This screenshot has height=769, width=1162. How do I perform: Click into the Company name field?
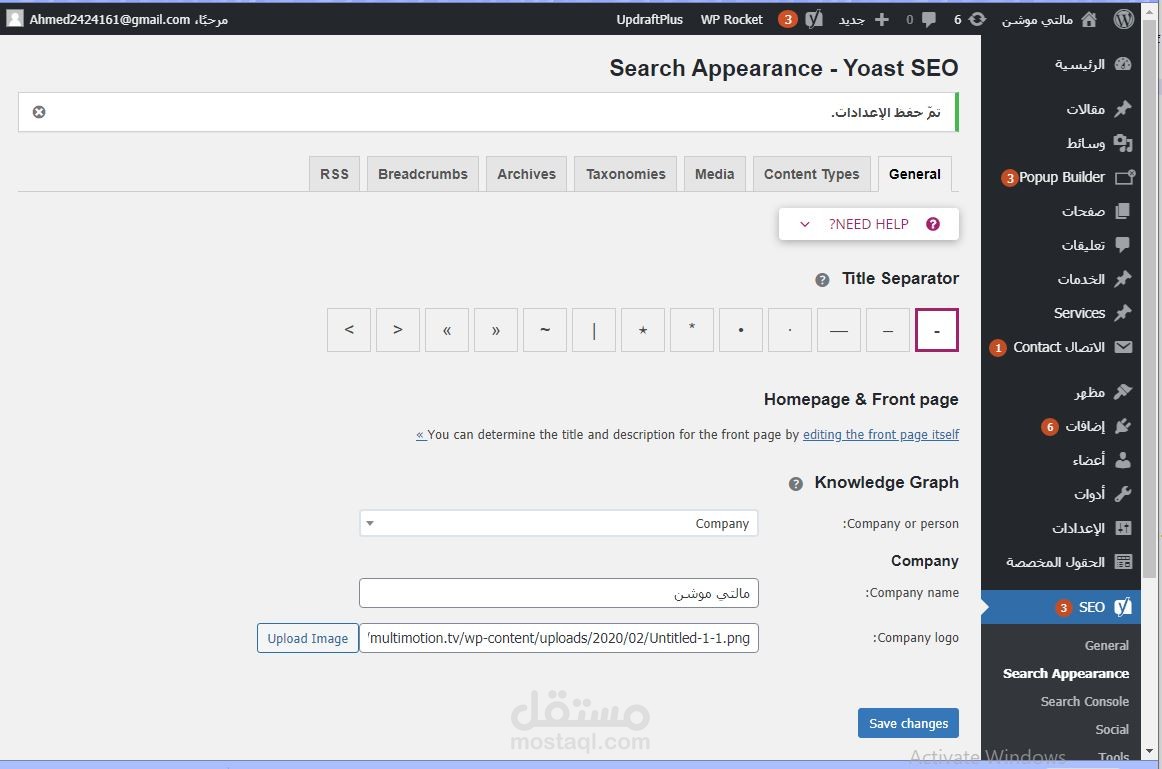click(x=559, y=593)
